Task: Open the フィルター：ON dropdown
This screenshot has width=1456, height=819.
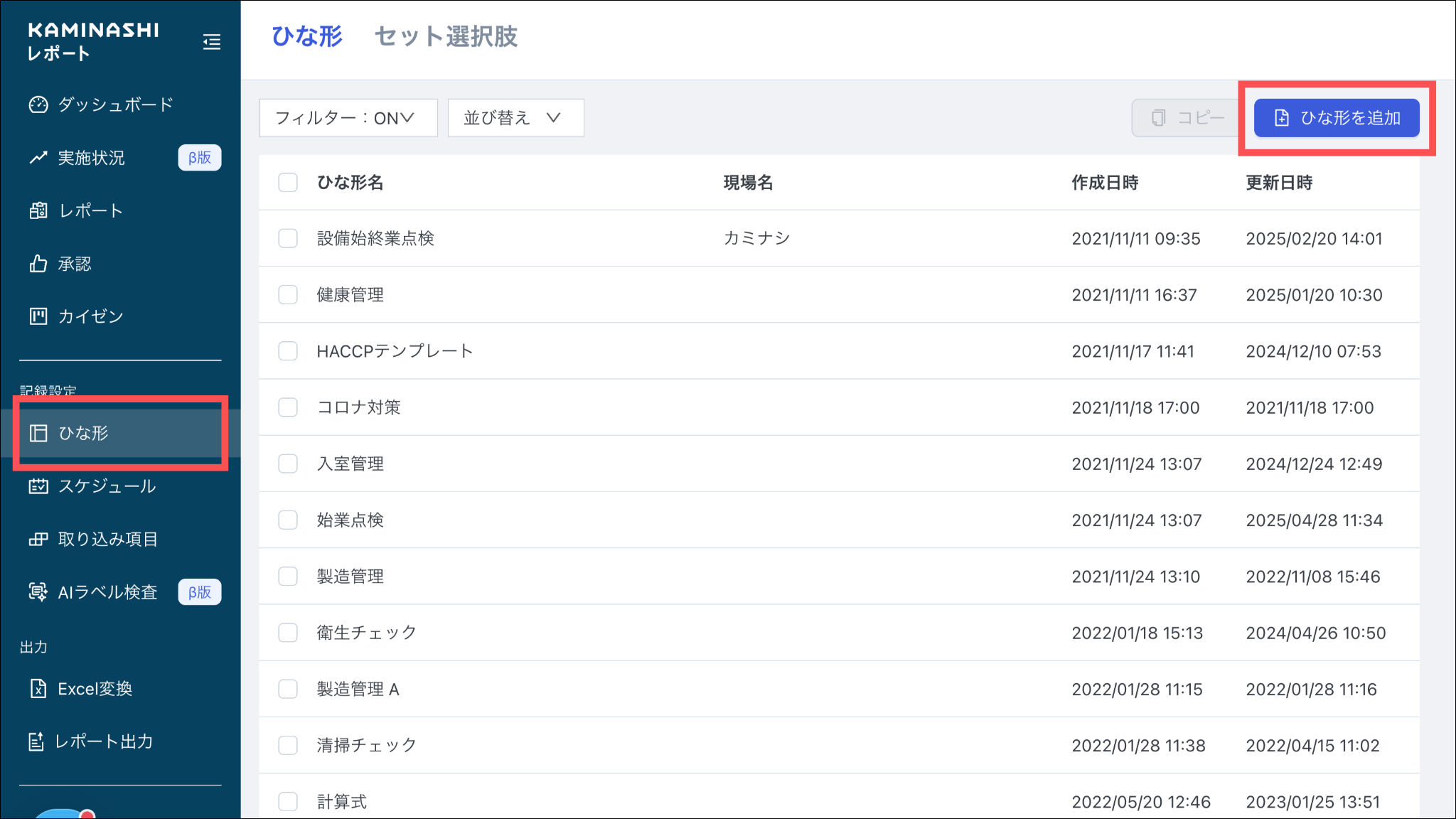Action: click(348, 118)
